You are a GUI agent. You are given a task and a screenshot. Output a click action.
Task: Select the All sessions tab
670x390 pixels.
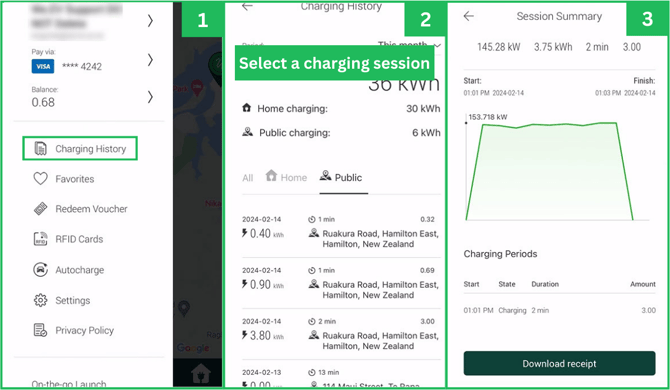[x=247, y=178]
